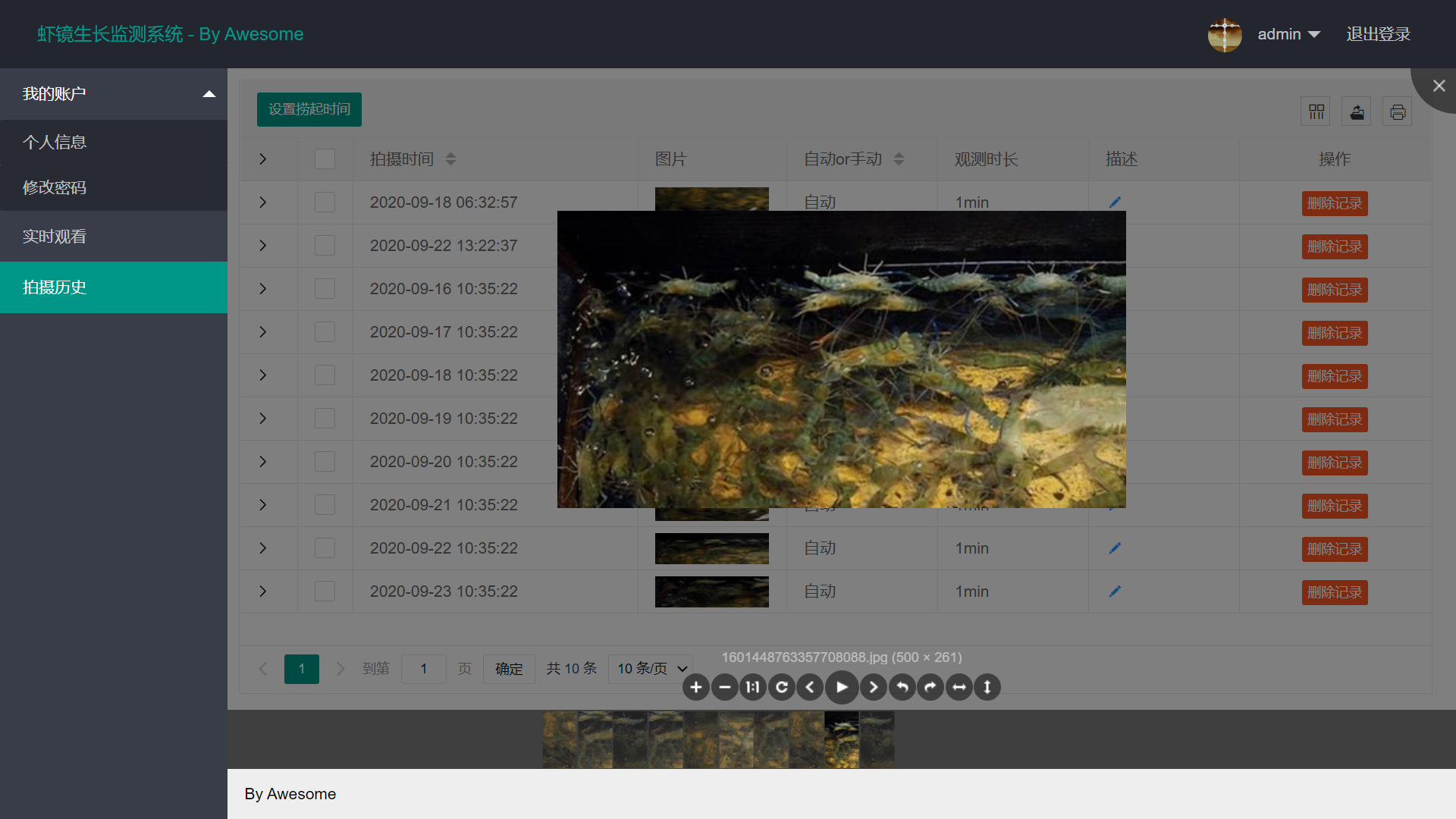Flip image vertically
This screenshot has width=1456, height=819.
coord(987,687)
